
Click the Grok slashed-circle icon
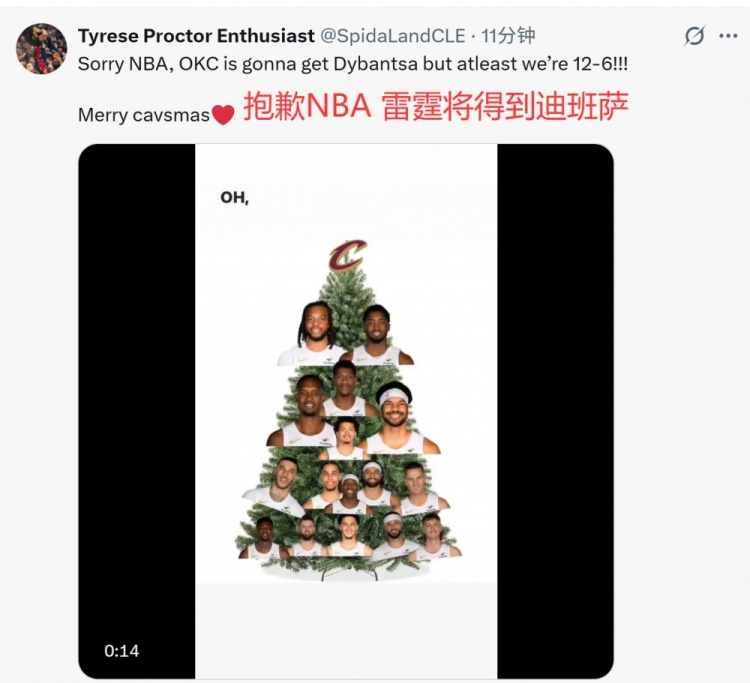click(694, 36)
